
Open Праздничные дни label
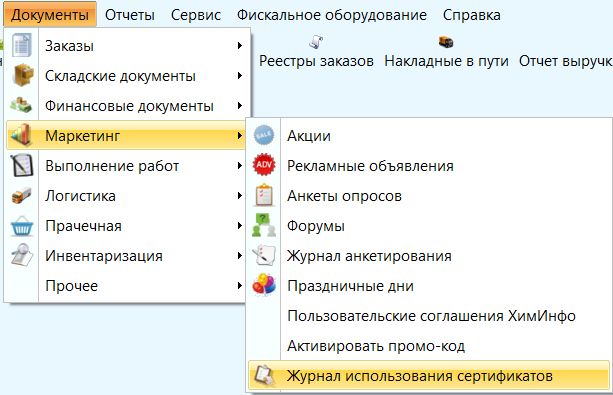(350, 286)
